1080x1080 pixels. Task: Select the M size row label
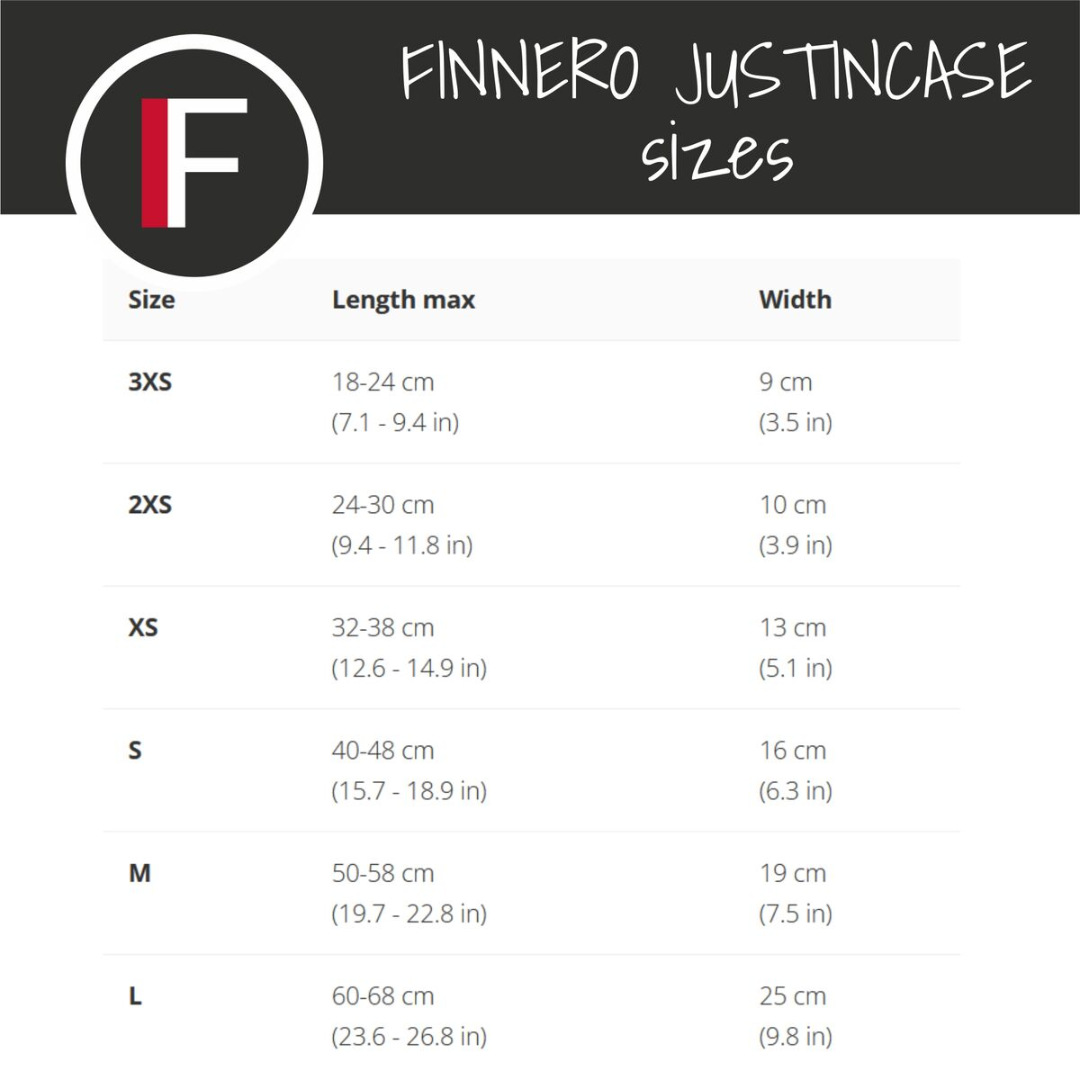[x=139, y=874]
